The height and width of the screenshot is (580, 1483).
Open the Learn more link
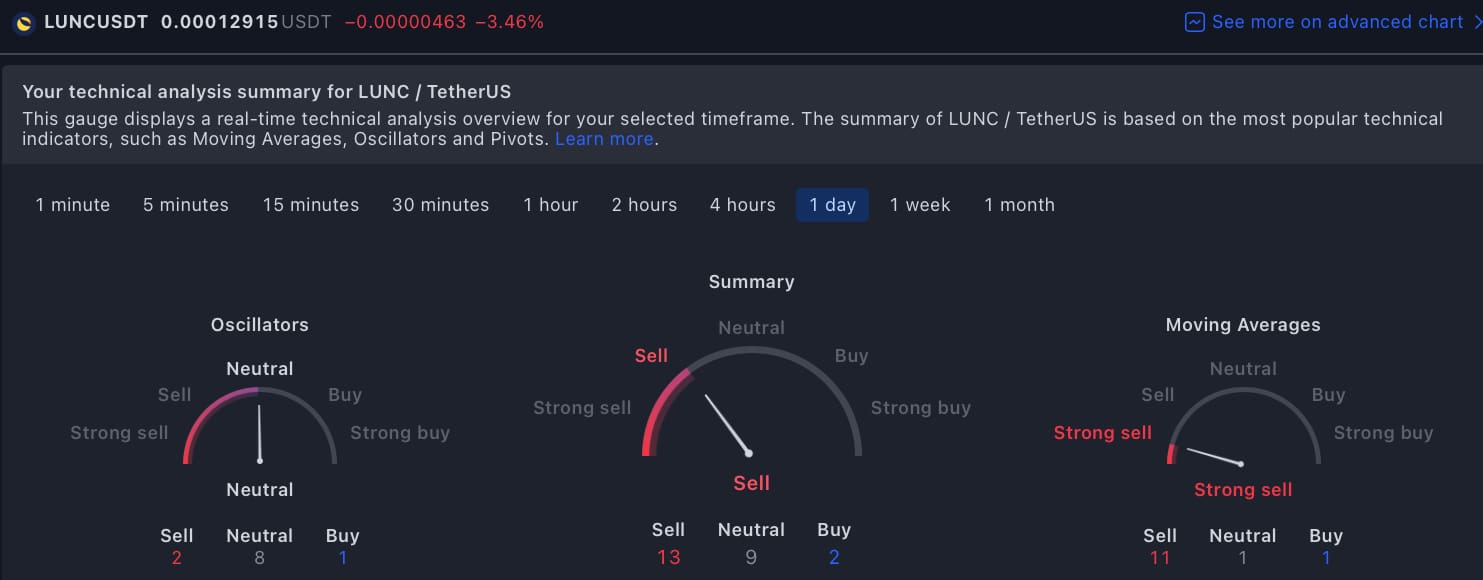(603, 139)
